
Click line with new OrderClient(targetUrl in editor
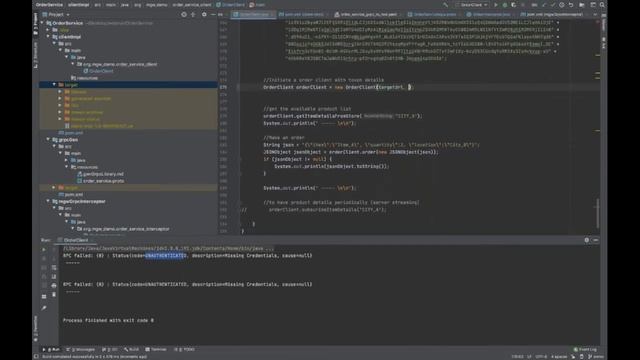[339, 87]
